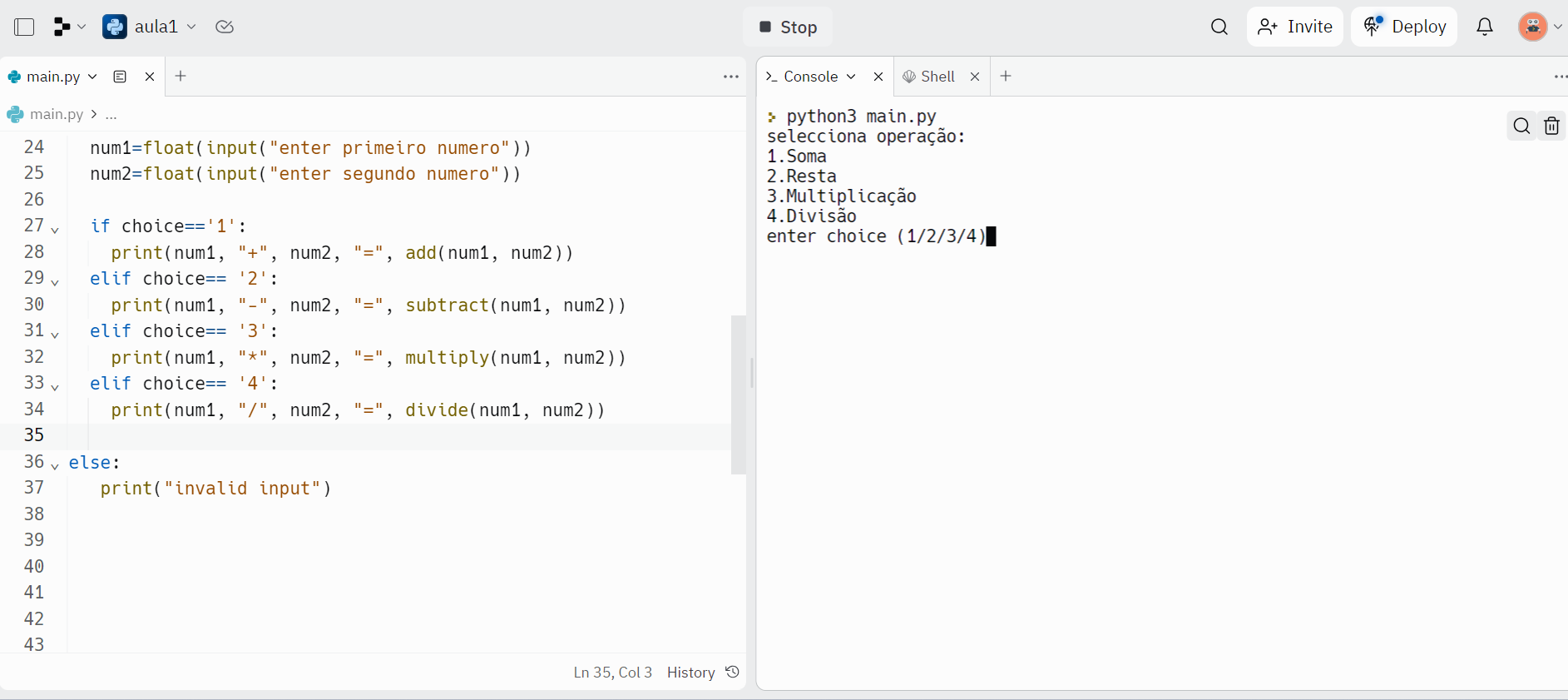This screenshot has width=1568, height=700.
Task: Click the console search icon
Action: pos(1521,126)
